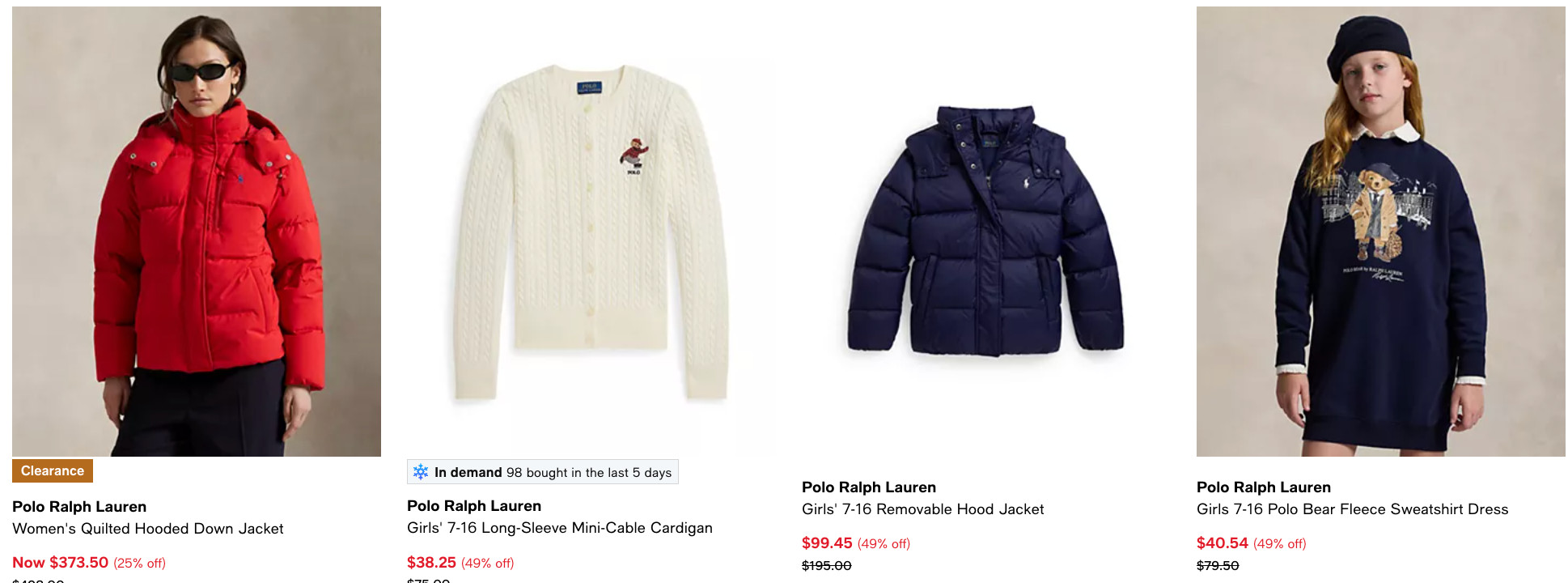Open Girls' 7-16 Long-Sleeve Mini-Cable Cardigan link
This screenshot has height=583, width=1568.
[x=560, y=528]
